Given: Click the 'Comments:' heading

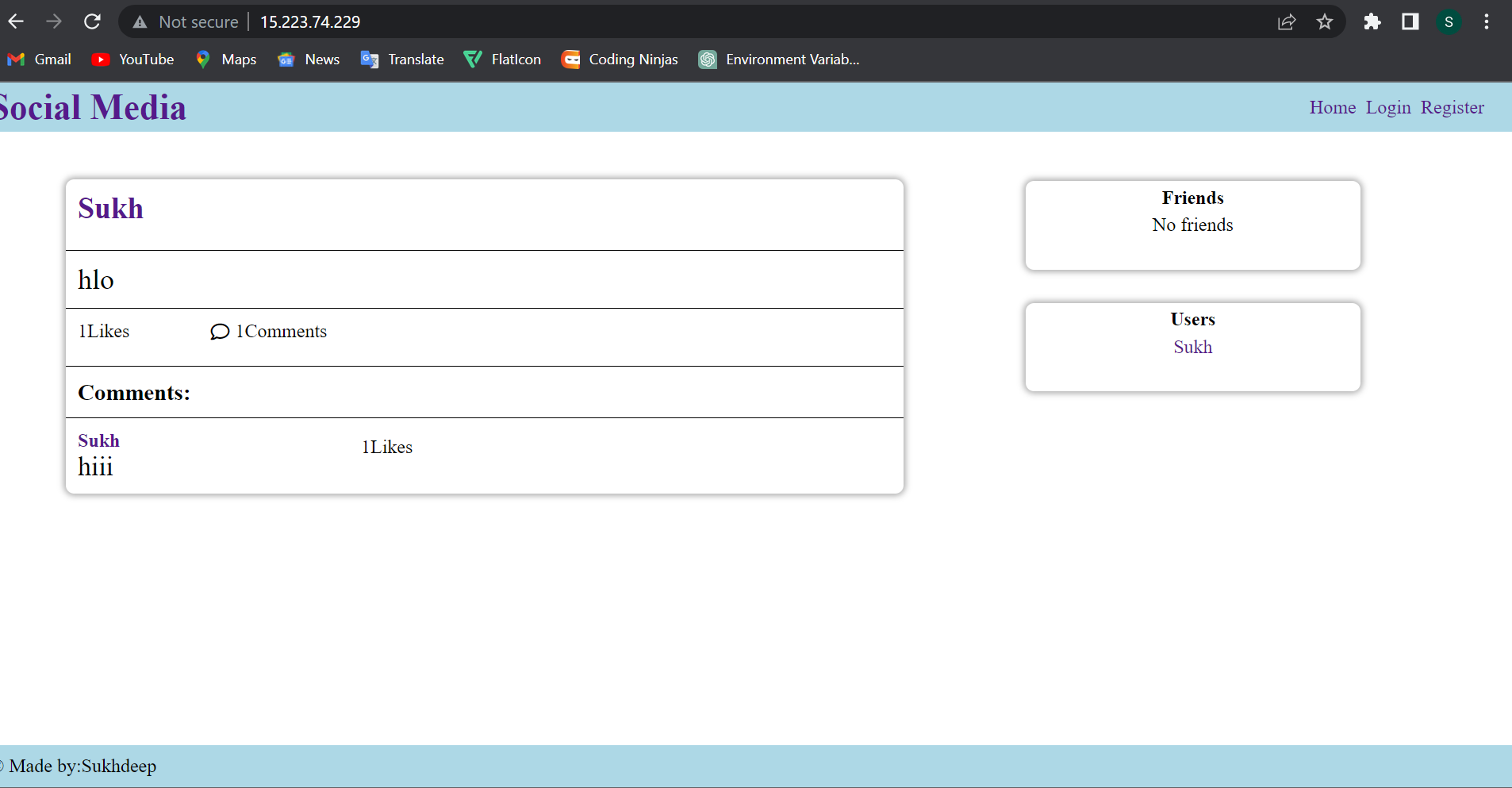Looking at the screenshot, I should 134,393.
